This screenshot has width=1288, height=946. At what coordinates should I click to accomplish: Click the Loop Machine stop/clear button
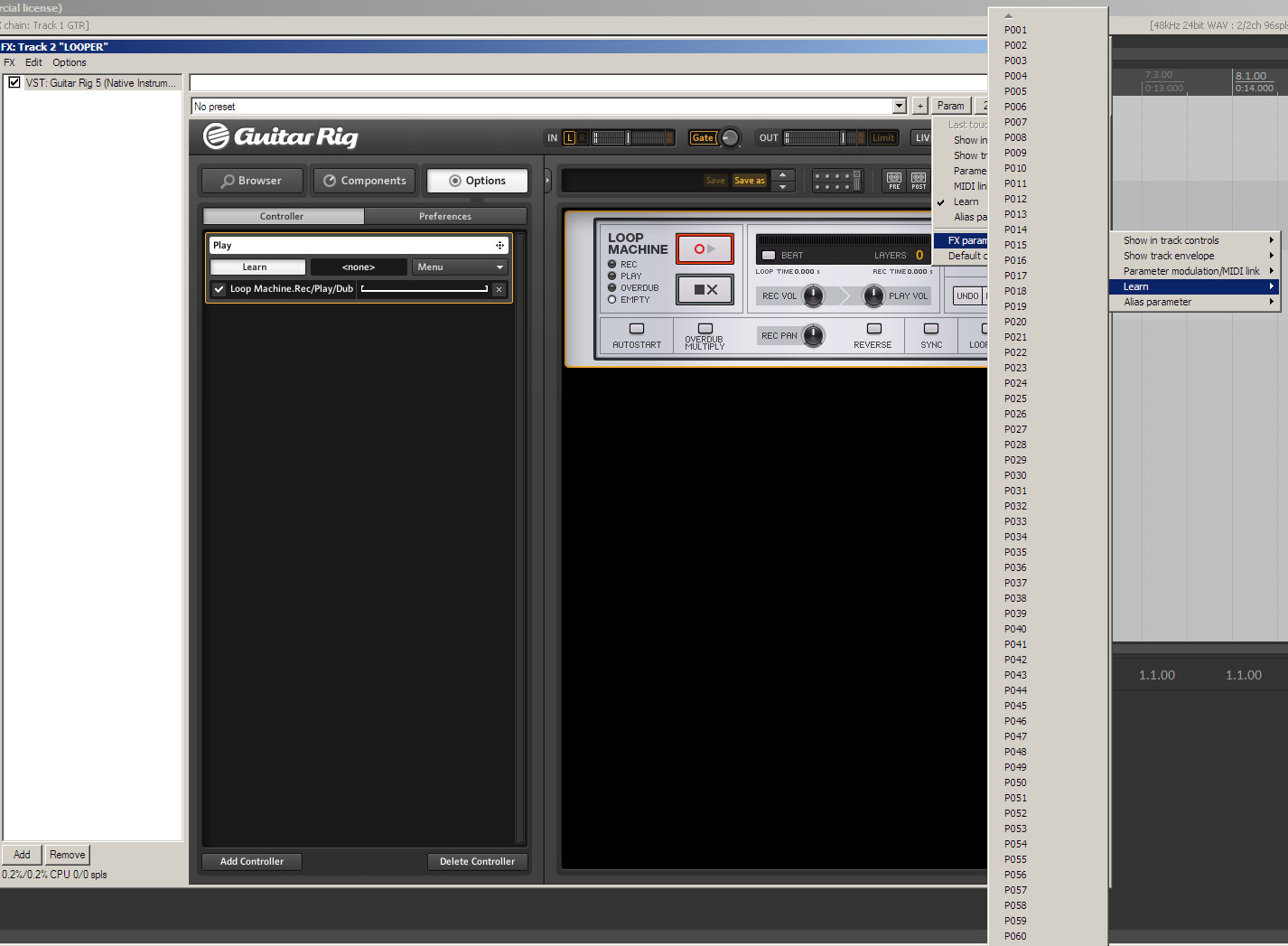point(705,289)
